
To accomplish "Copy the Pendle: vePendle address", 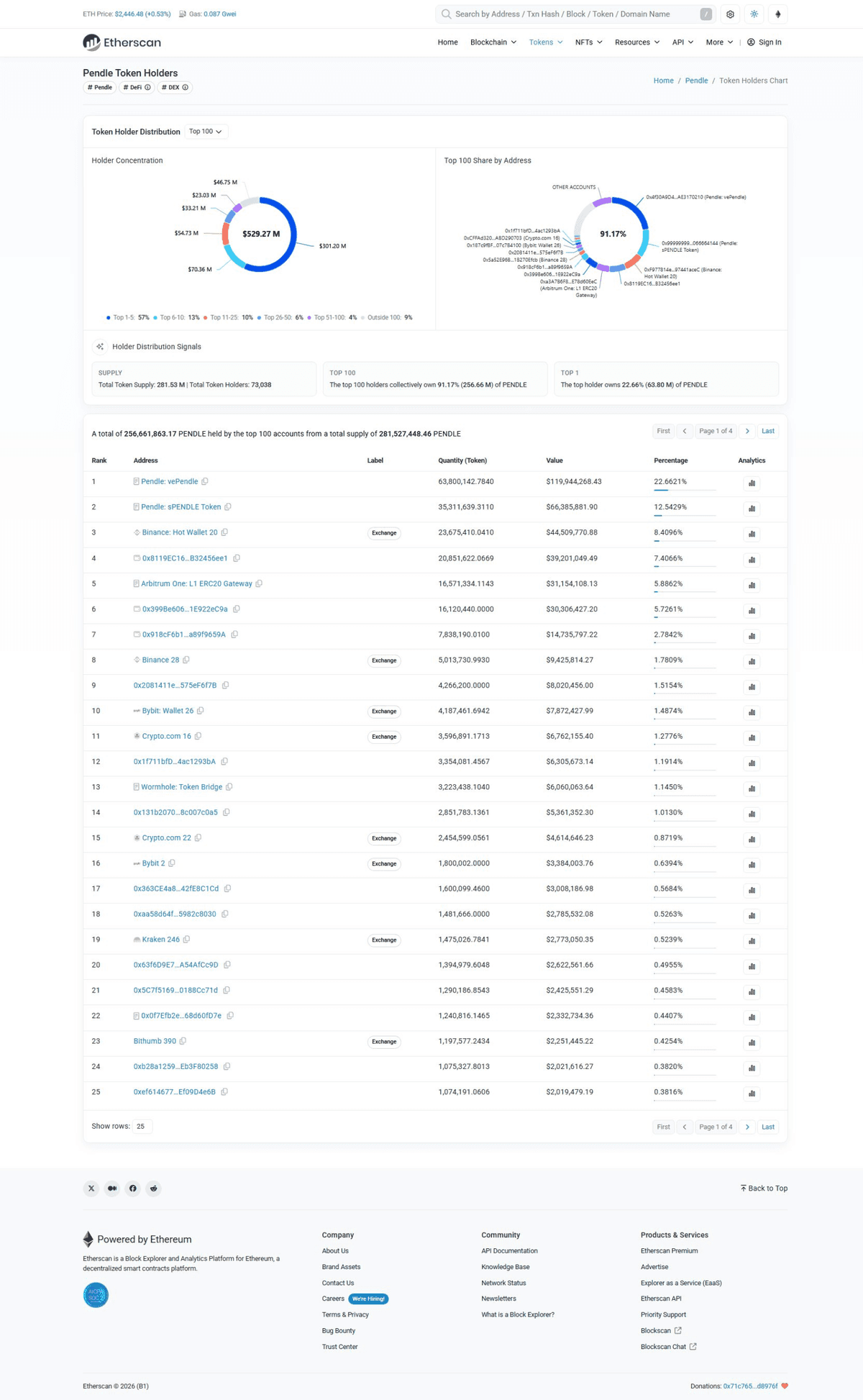I will tap(205, 481).
